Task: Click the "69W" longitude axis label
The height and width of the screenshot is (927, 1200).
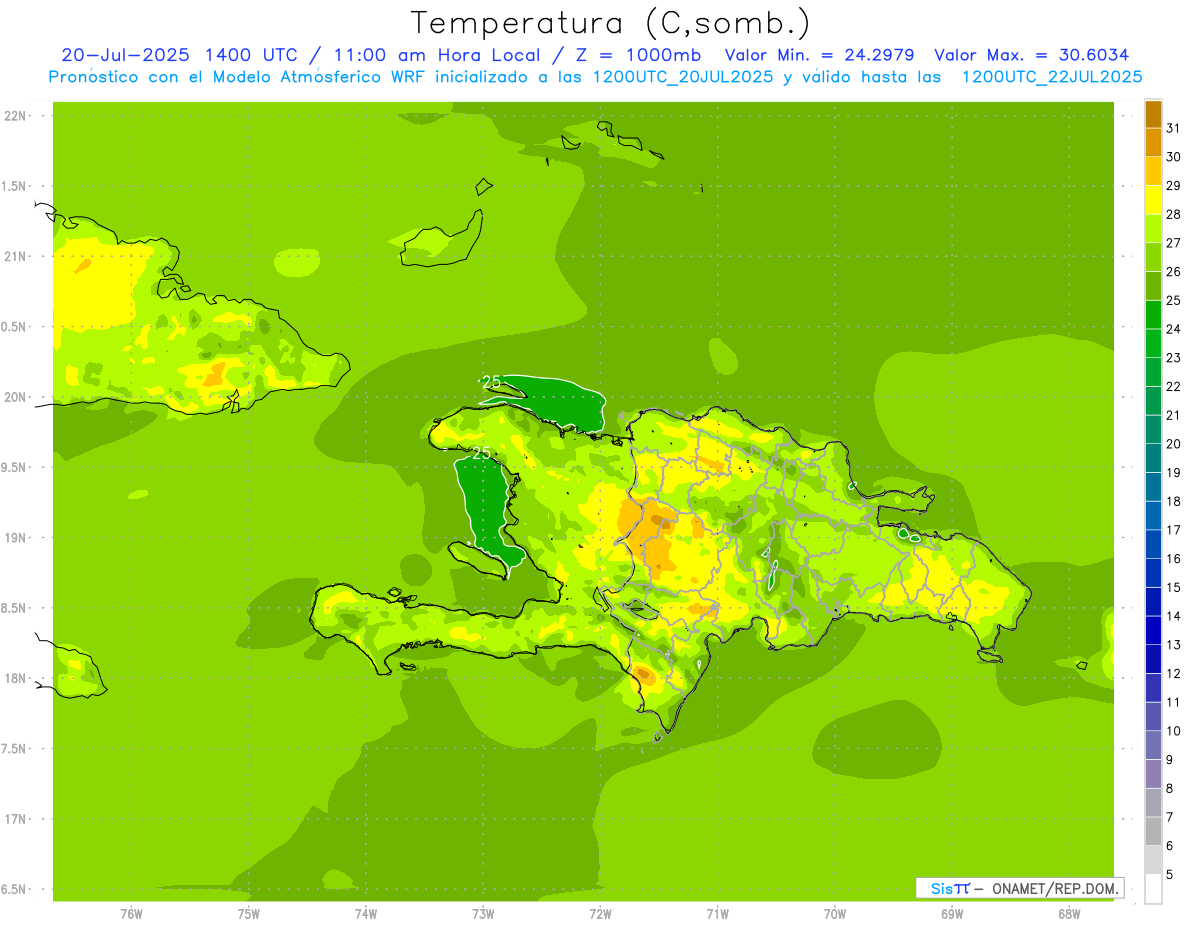Action: 952,914
